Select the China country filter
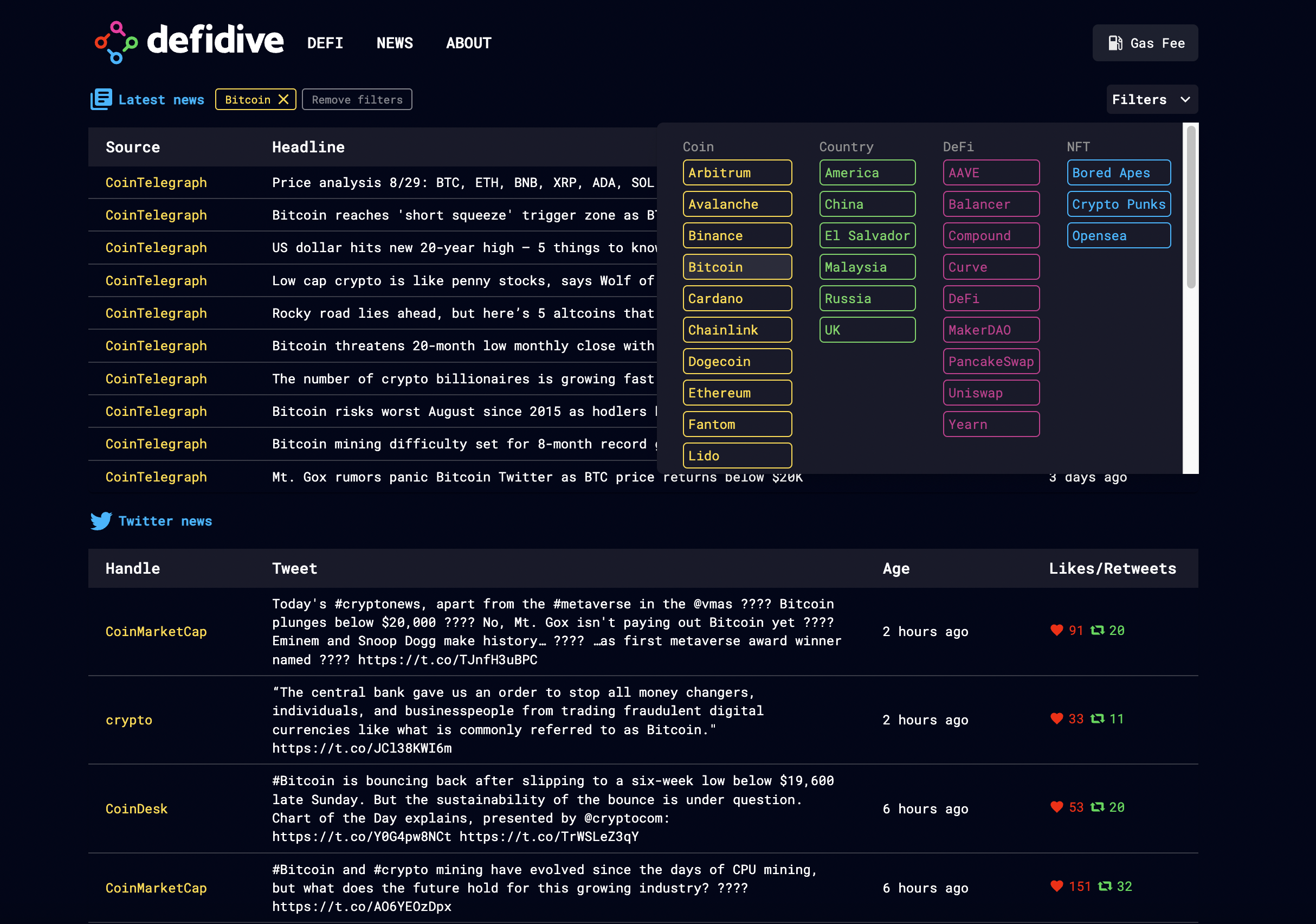Screen dimensions: 1316x924 867,204
